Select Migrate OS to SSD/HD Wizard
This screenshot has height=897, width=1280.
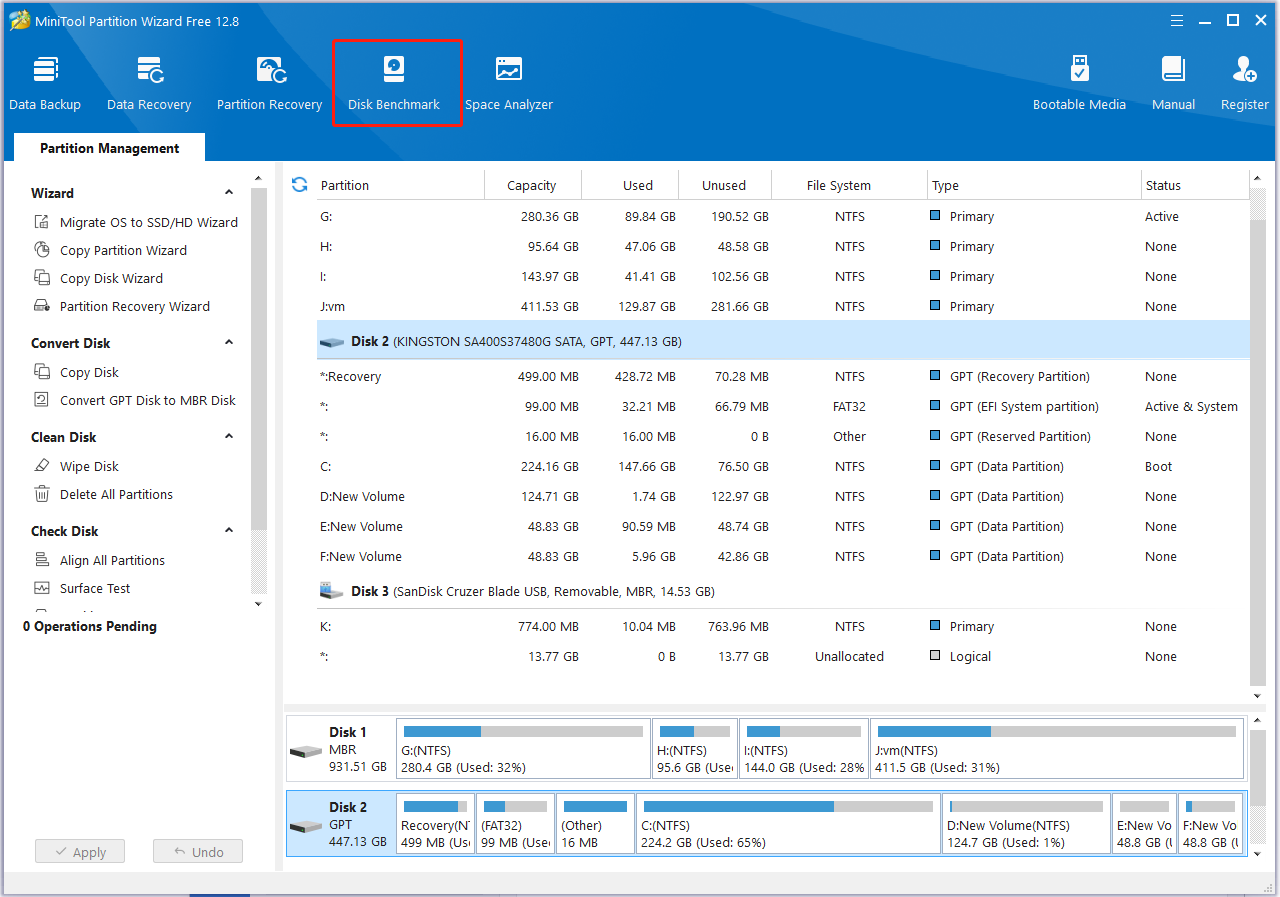tap(136, 222)
